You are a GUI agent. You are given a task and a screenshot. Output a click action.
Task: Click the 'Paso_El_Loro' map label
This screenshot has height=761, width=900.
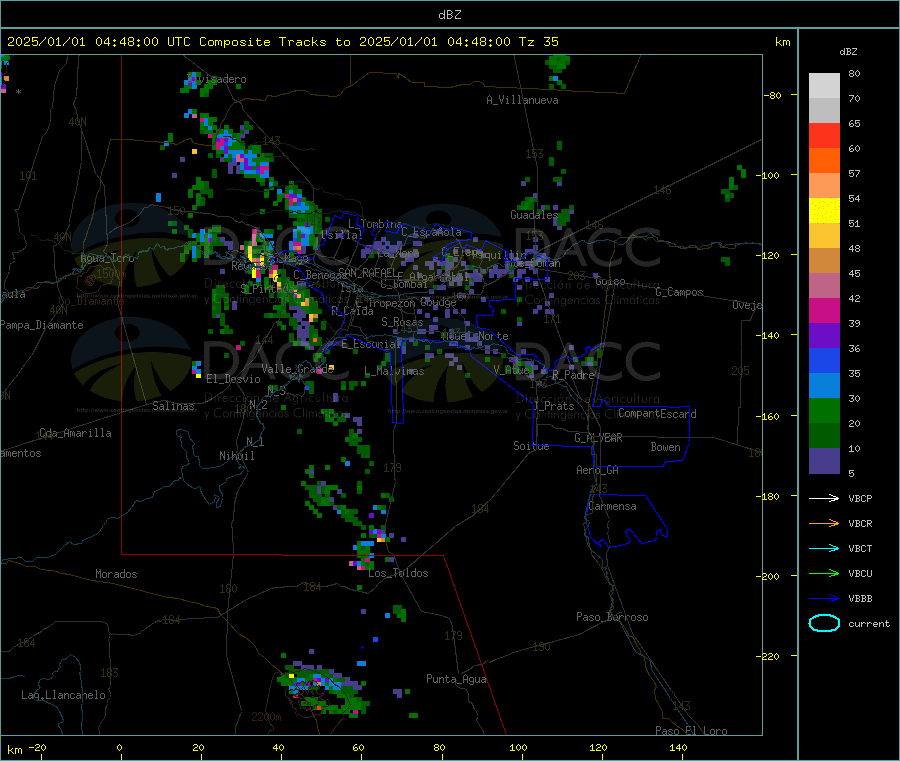click(x=691, y=731)
